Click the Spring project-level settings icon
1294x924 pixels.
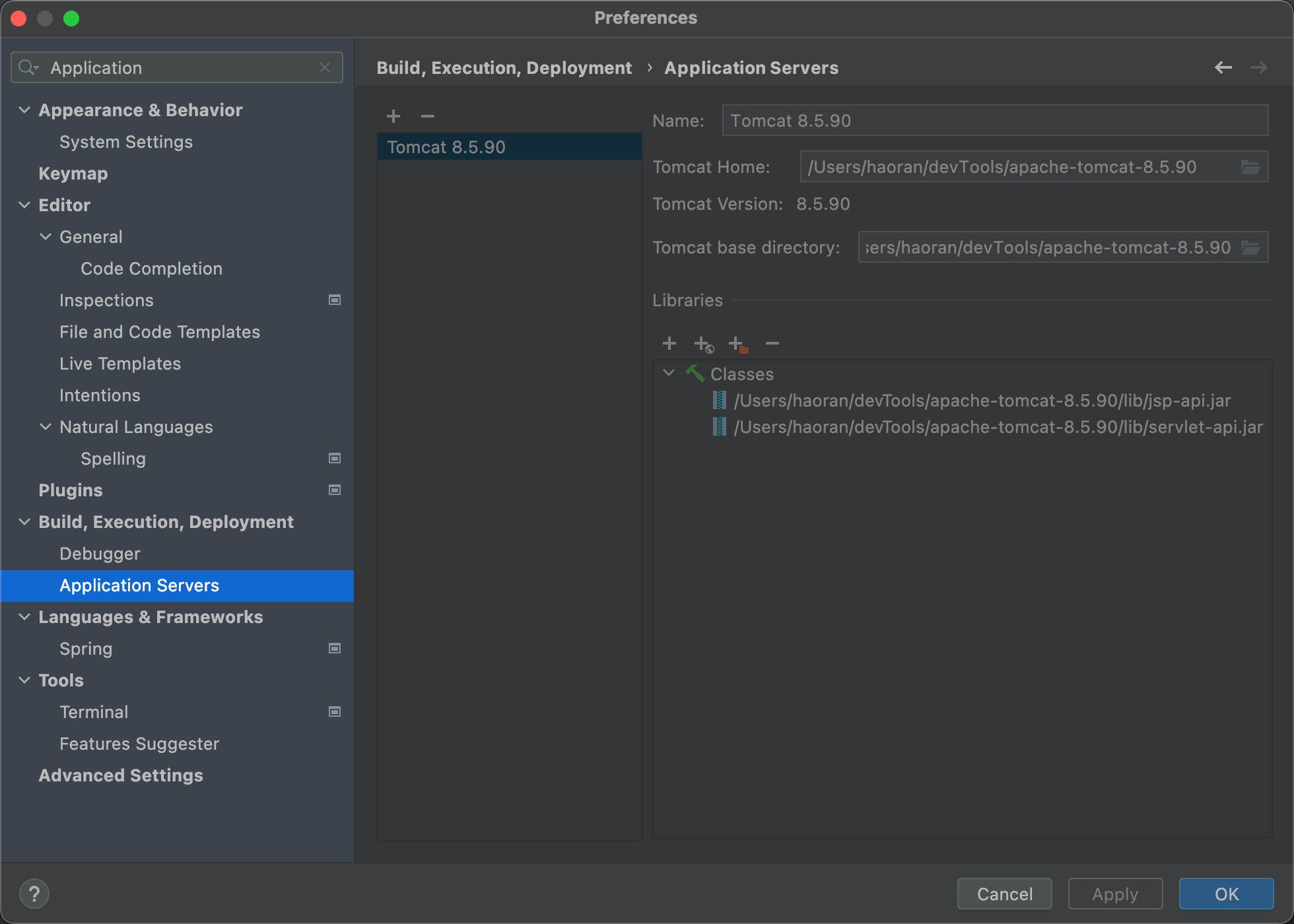[x=335, y=648]
